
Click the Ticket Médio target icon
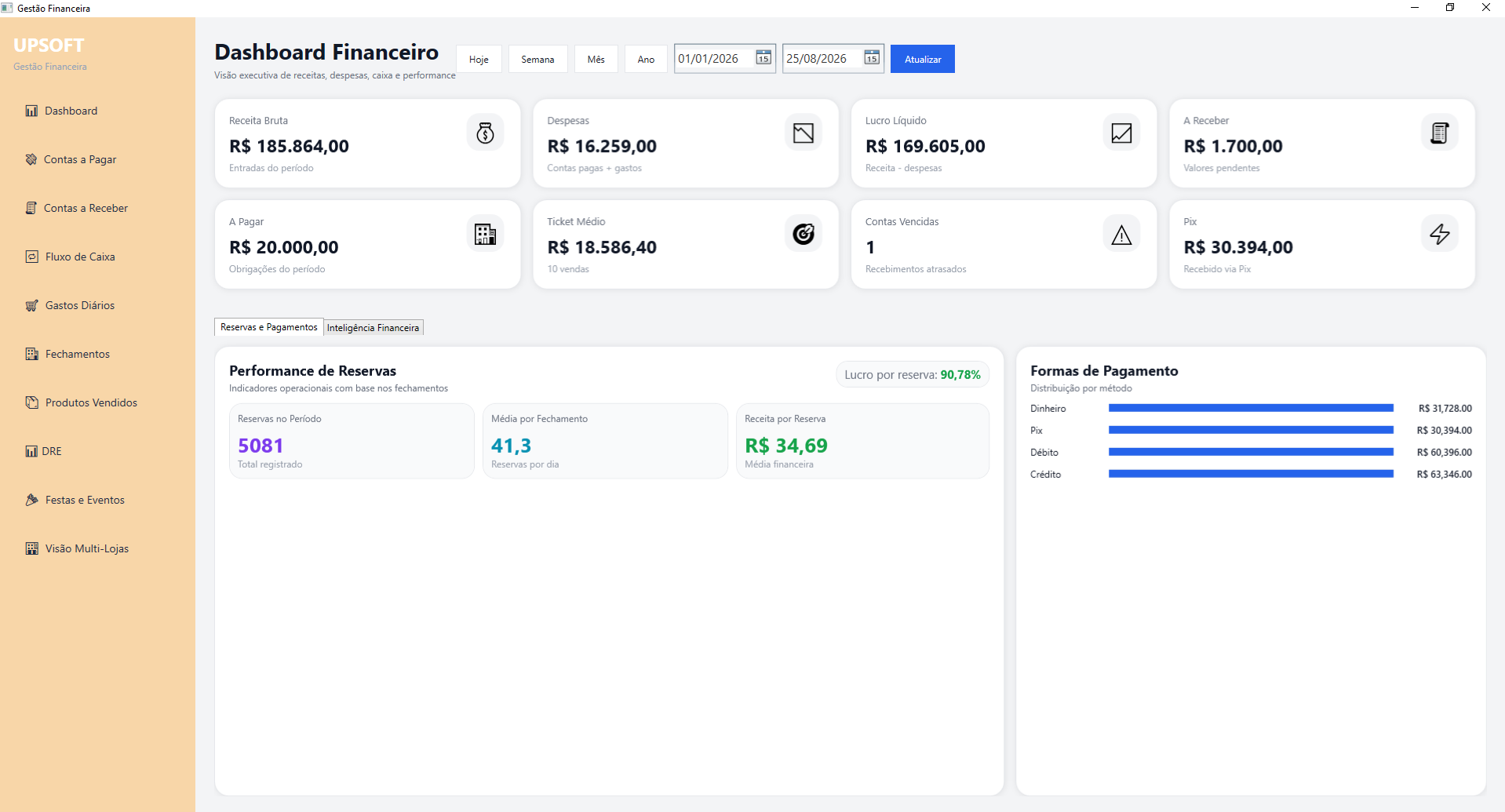[804, 234]
